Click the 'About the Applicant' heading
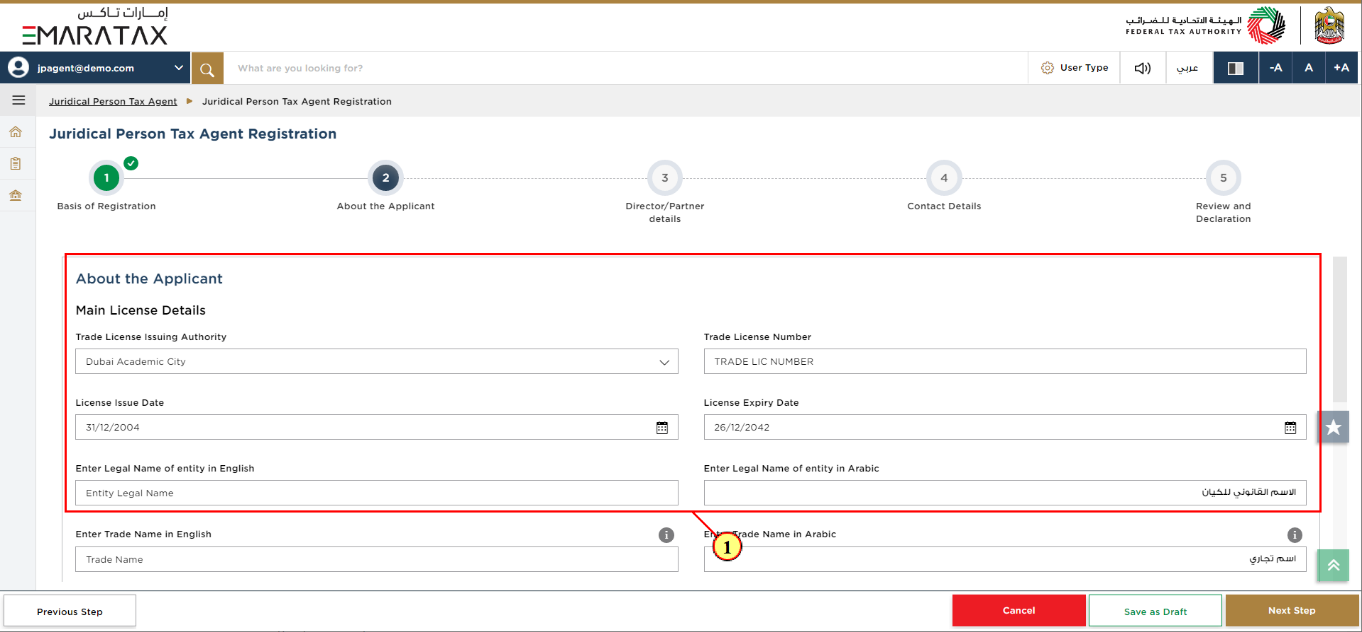Image resolution: width=1362 pixels, height=632 pixels. pos(149,279)
